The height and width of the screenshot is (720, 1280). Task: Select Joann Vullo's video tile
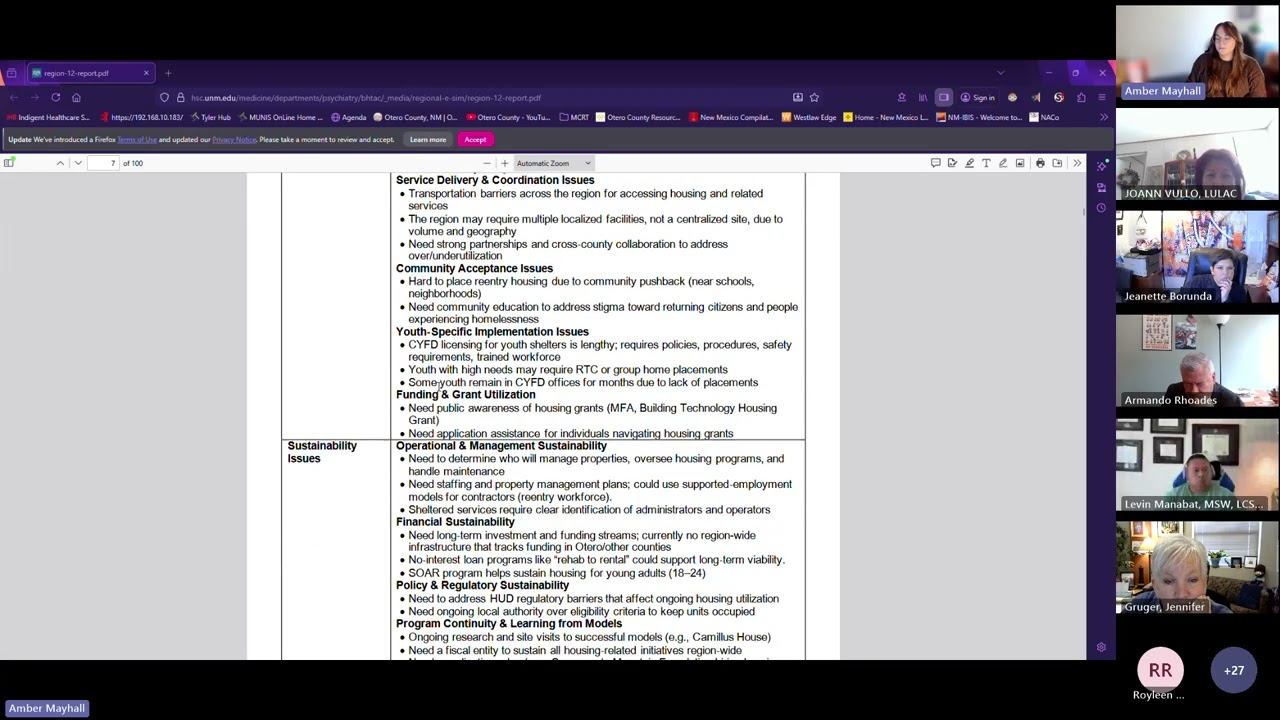(1197, 156)
